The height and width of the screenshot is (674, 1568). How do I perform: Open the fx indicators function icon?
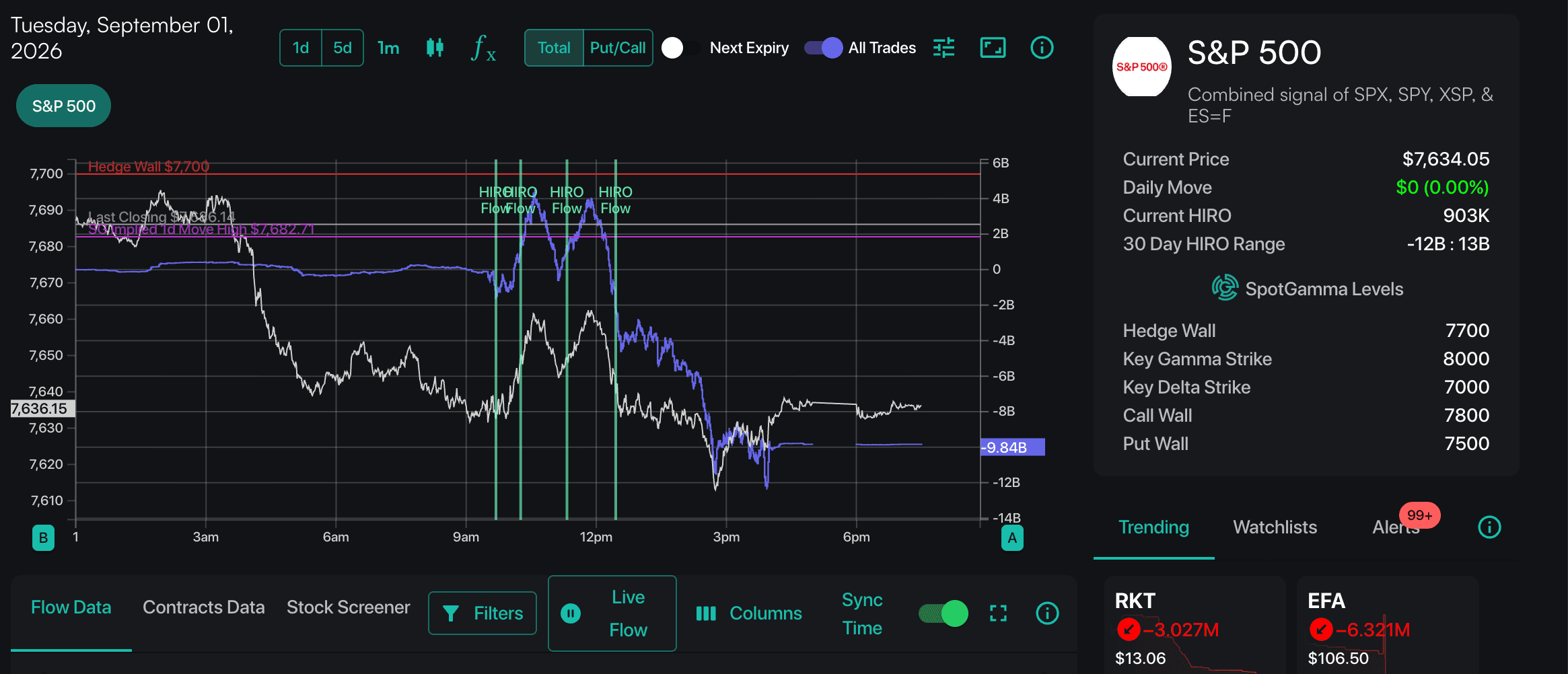click(x=484, y=48)
